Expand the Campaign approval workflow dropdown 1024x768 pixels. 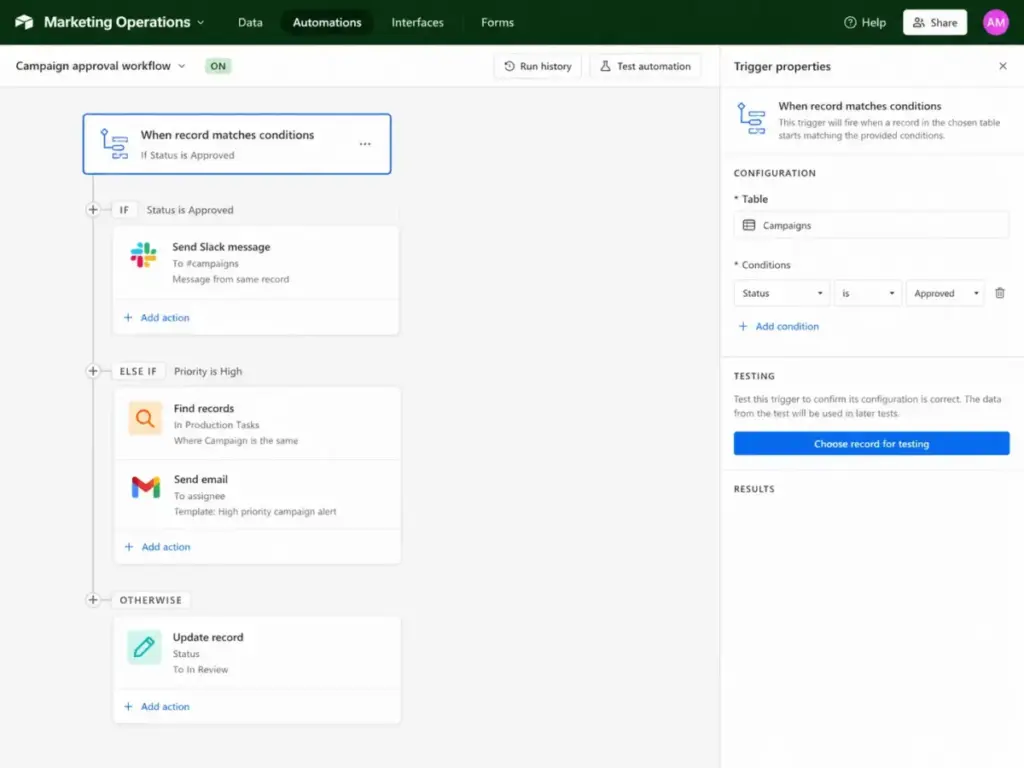click(101, 66)
